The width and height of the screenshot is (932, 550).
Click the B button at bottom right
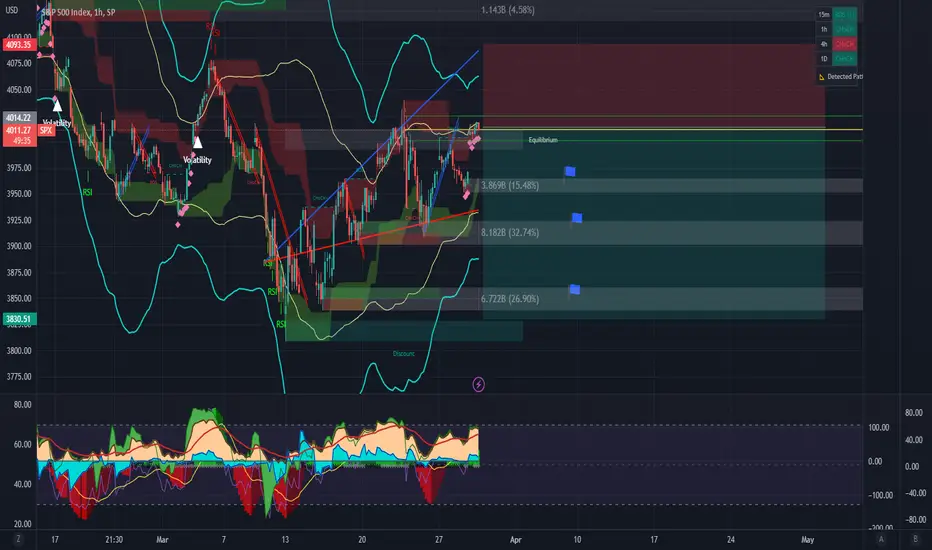[915, 539]
